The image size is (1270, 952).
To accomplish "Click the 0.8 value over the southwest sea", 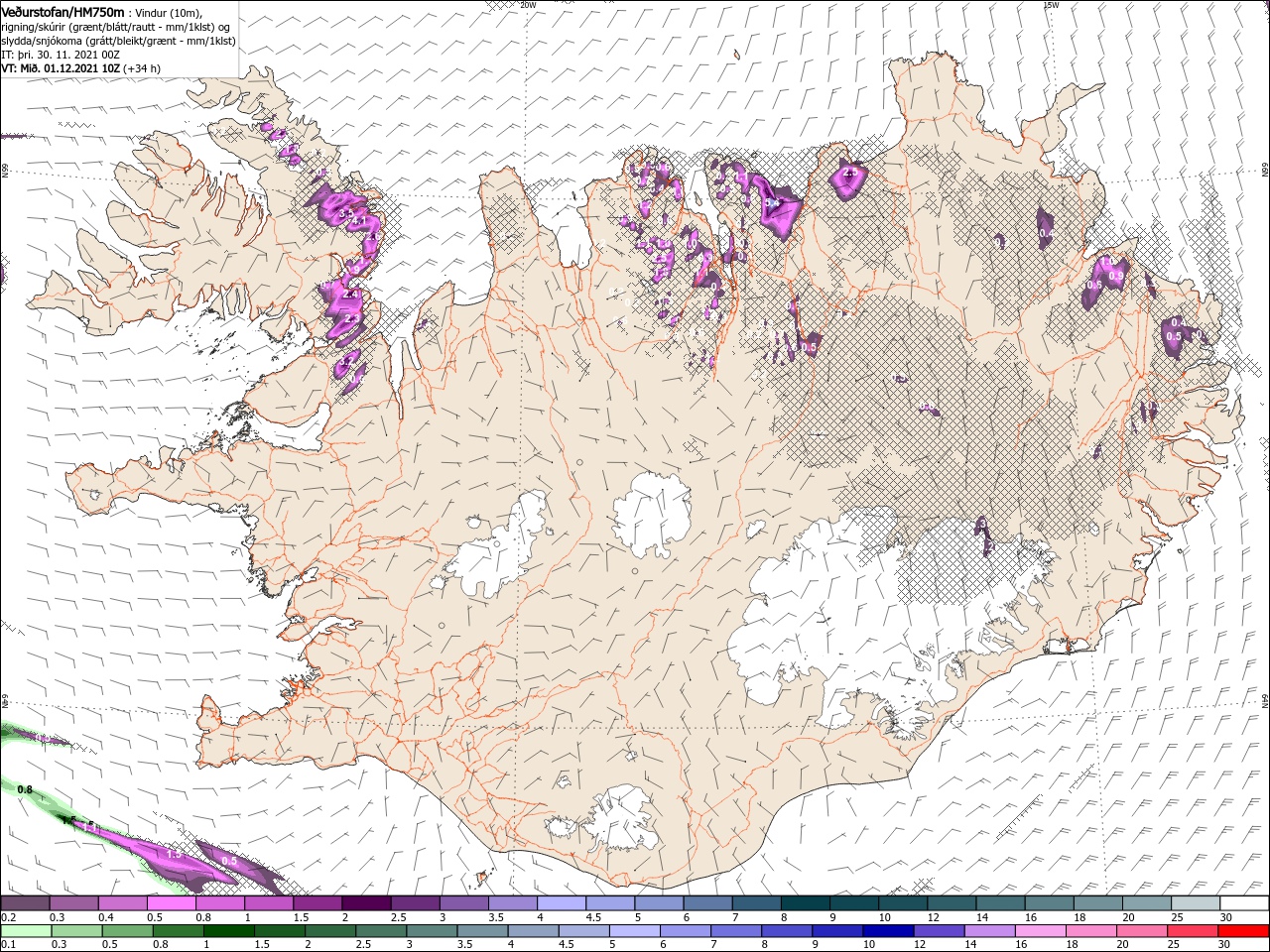I will coord(26,789).
